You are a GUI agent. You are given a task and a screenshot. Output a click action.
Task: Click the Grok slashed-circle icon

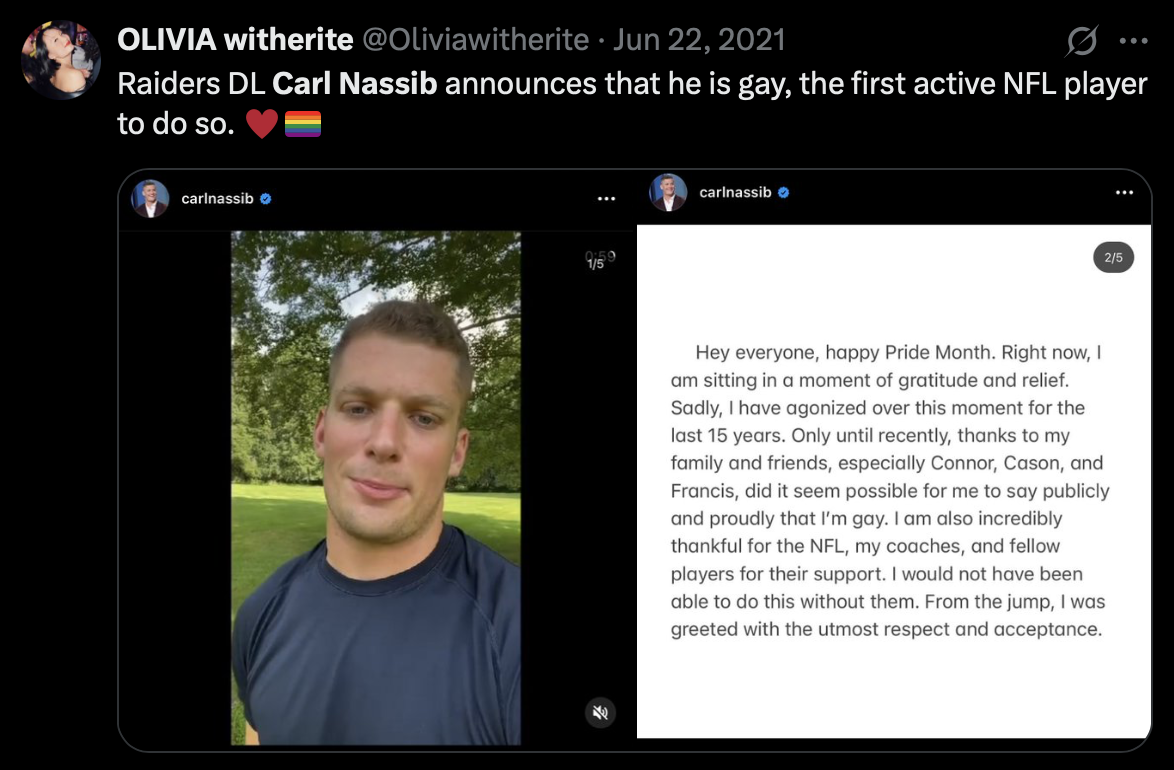point(1082,40)
